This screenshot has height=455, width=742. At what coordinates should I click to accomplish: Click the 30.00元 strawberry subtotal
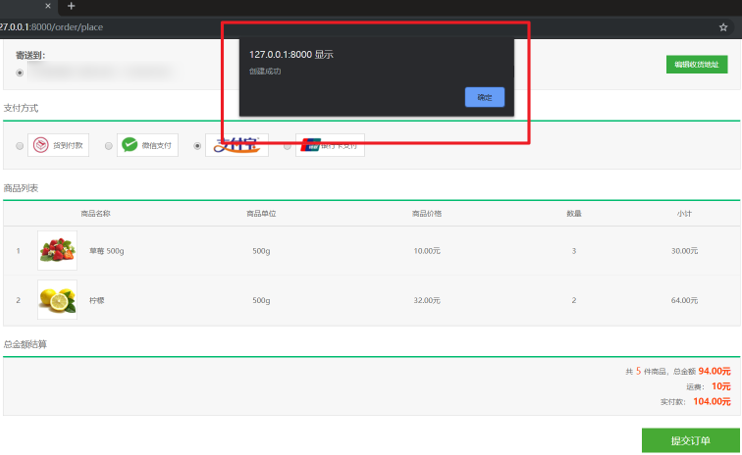684,251
